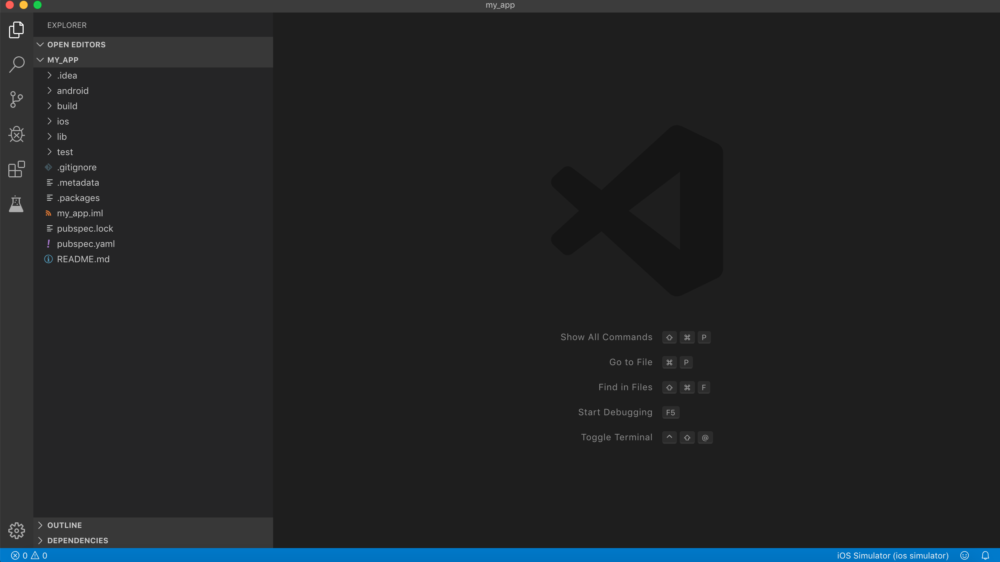Expand the android folder
Image resolution: width=1000 pixels, height=562 pixels.
[153, 91]
